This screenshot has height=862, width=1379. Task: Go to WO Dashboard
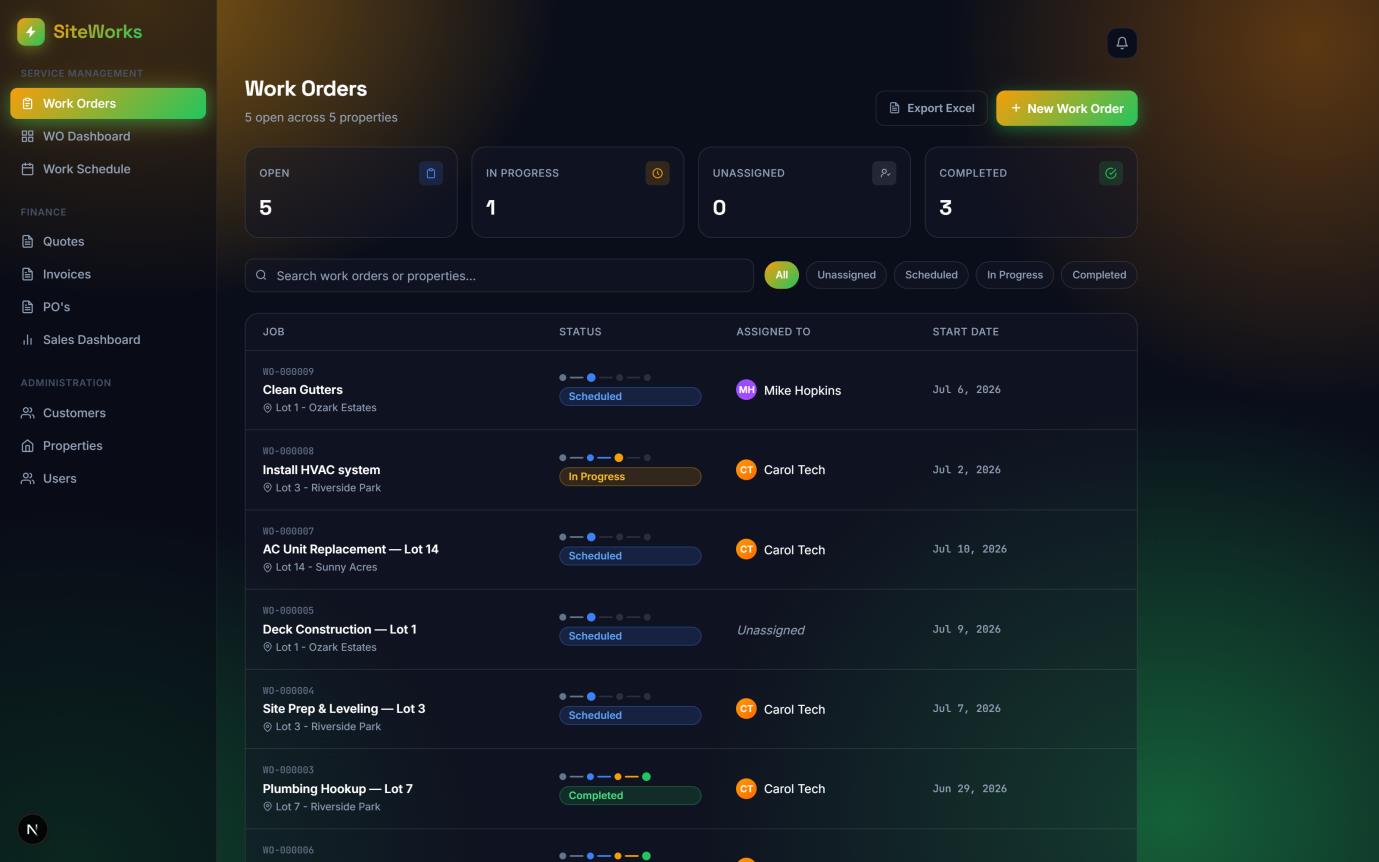(x=108, y=136)
